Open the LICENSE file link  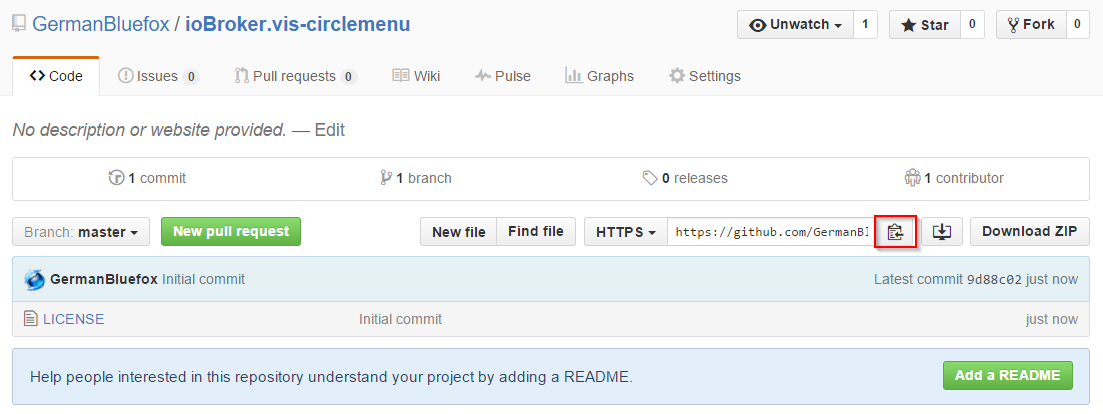[x=73, y=320]
